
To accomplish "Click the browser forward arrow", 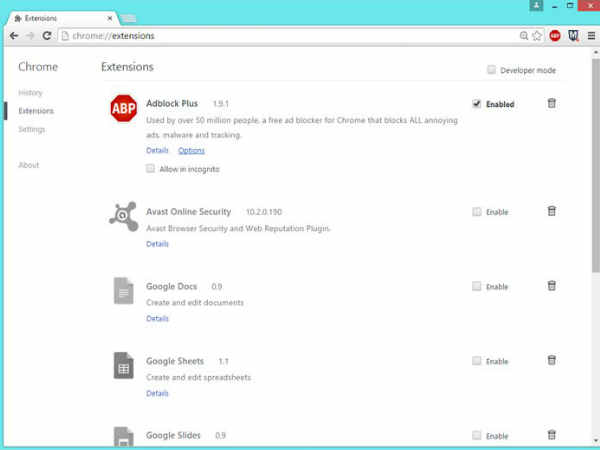I will 30,36.
